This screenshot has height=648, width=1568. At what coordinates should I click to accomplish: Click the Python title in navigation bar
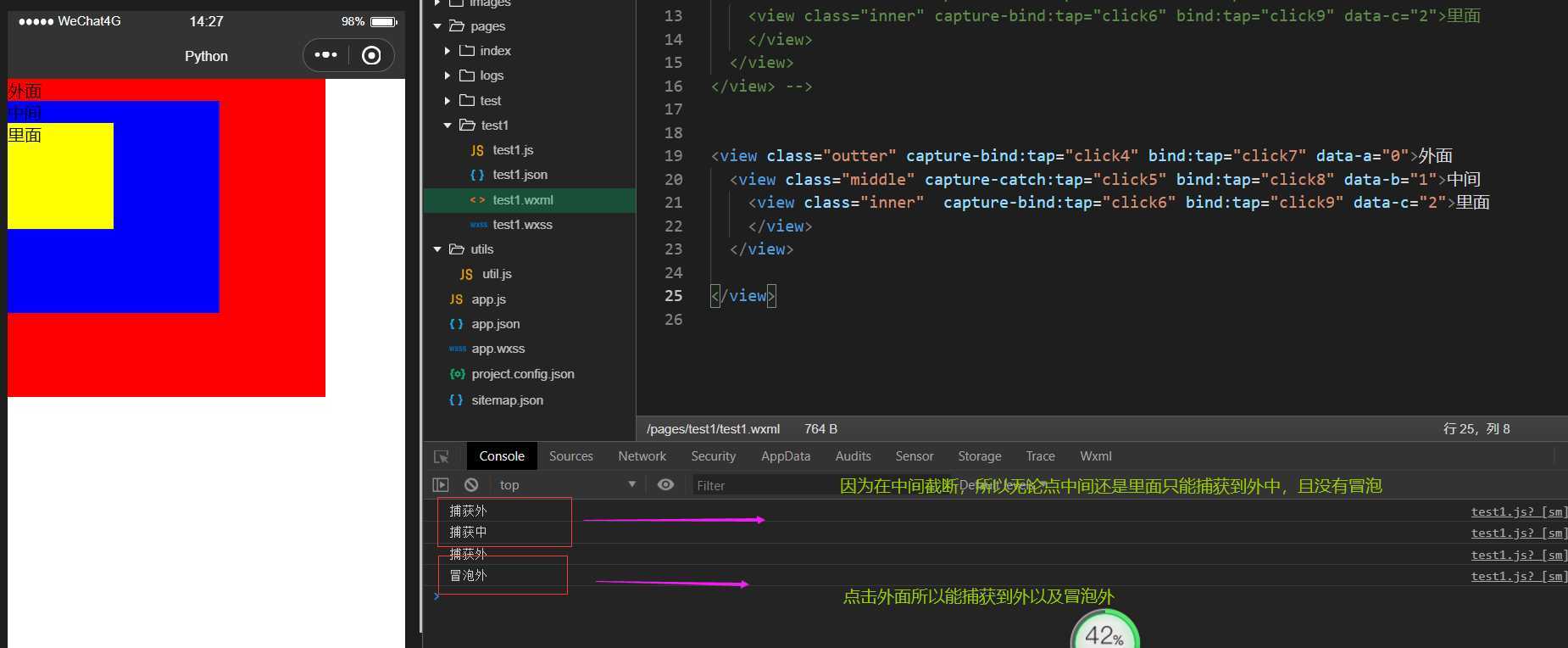click(206, 56)
